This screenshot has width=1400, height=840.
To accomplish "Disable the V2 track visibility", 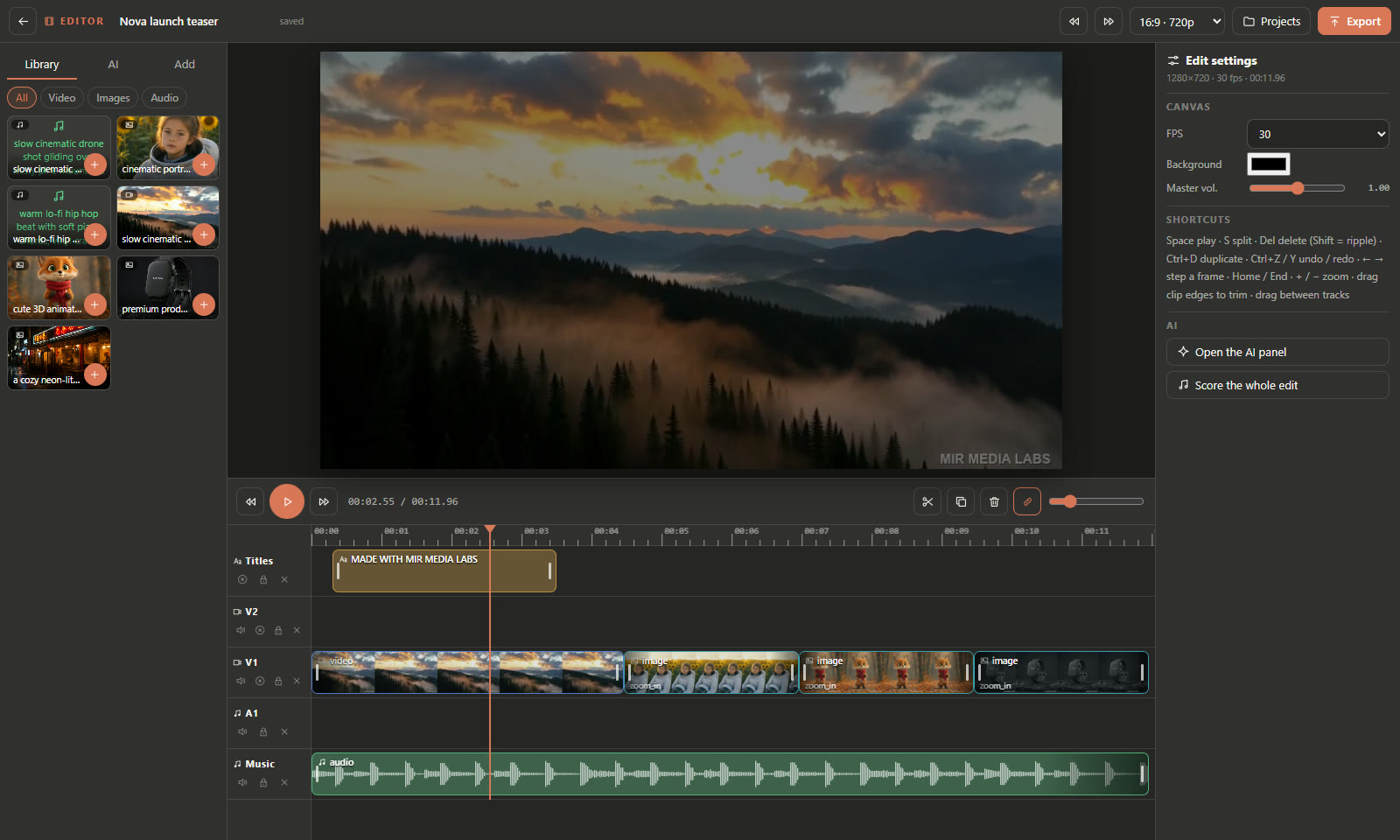I will 260,630.
